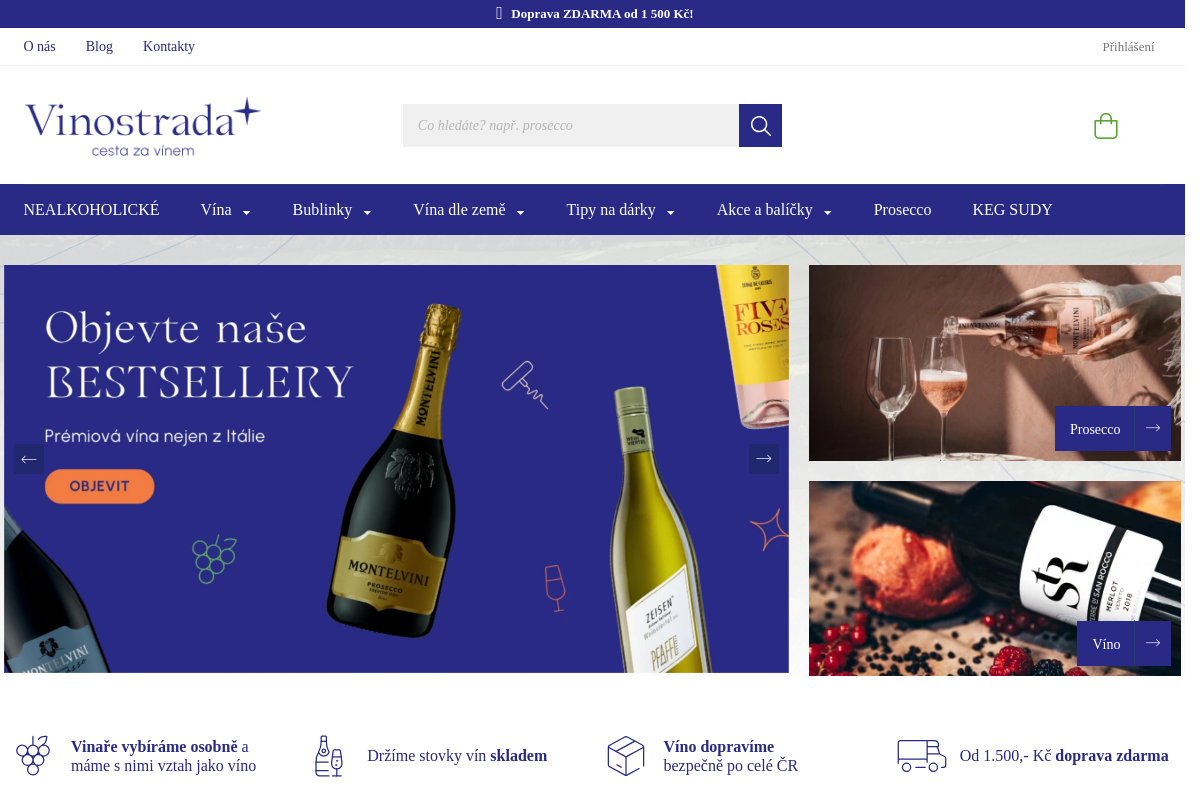Open the green shopping bag cart

tap(1106, 126)
